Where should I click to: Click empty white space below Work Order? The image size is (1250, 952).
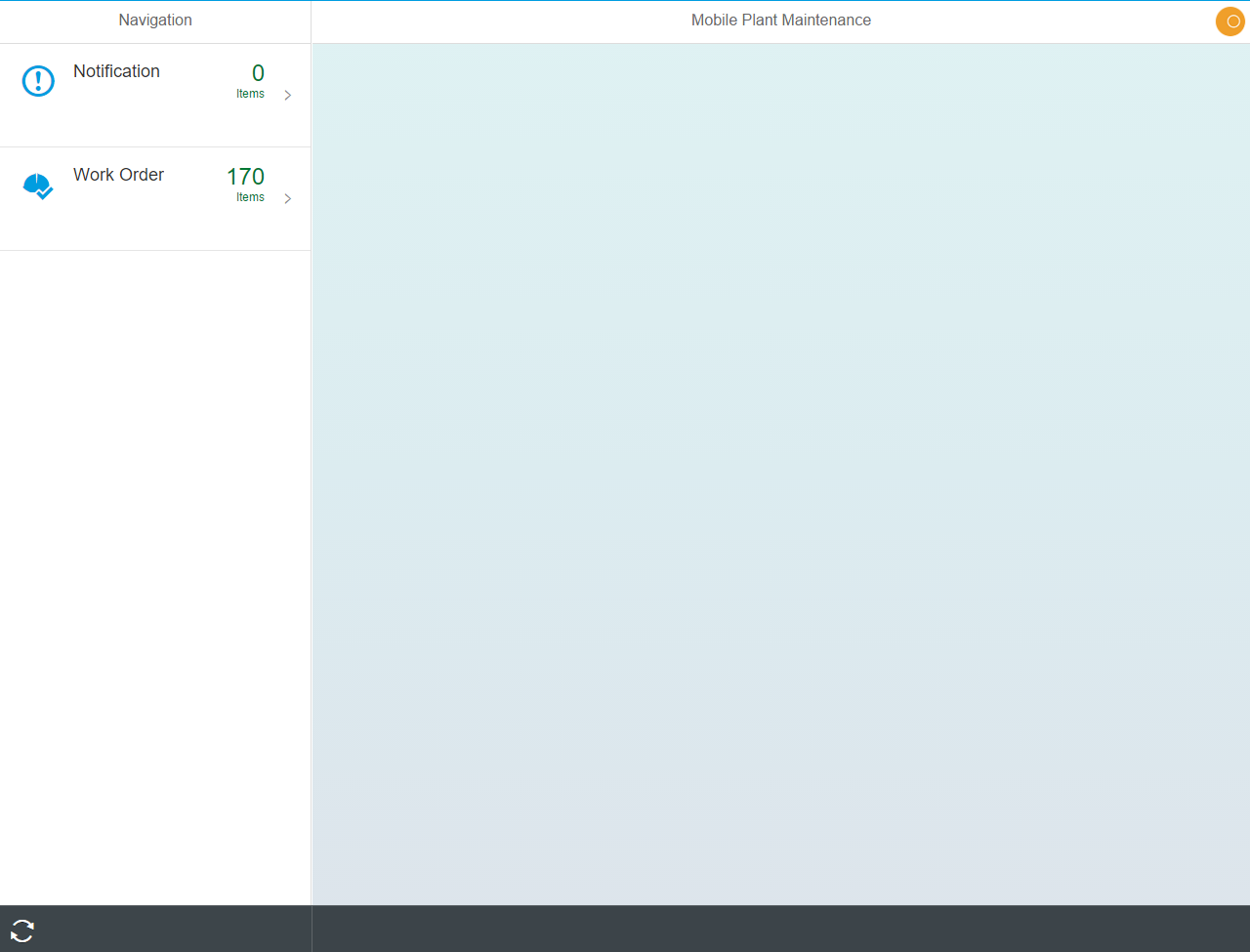(155, 576)
